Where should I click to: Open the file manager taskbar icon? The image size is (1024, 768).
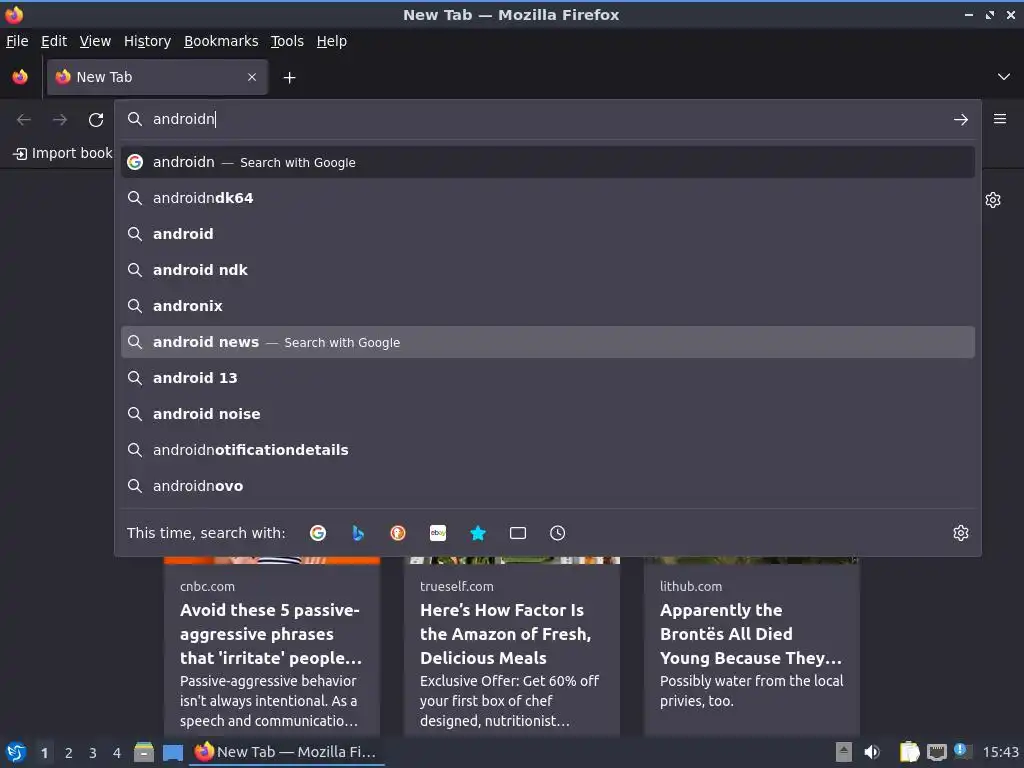(x=144, y=752)
